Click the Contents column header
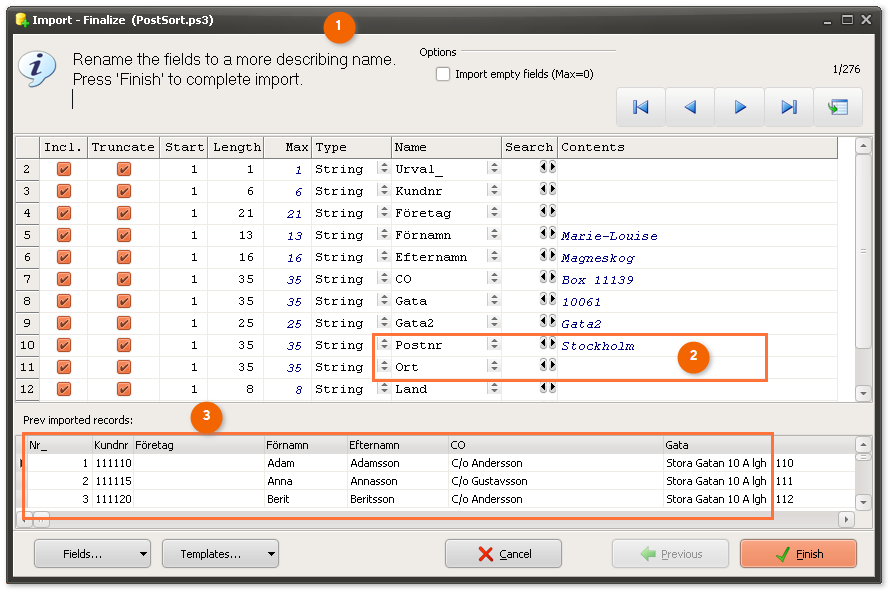This screenshot has width=892, height=594. pos(697,147)
